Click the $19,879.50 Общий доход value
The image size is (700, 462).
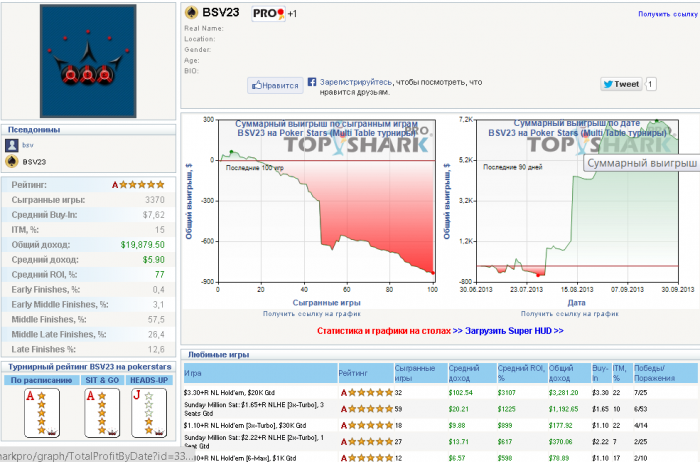tap(142, 245)
